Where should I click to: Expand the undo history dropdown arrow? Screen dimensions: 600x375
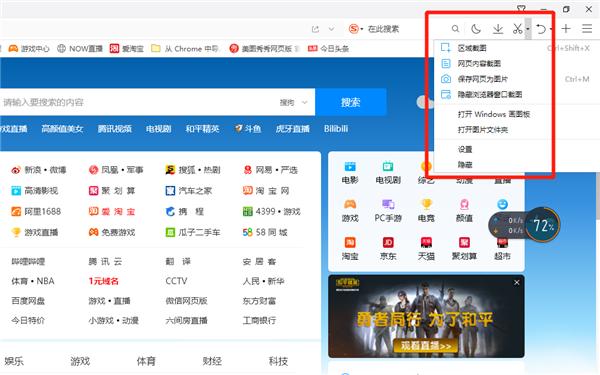(551, 29)
